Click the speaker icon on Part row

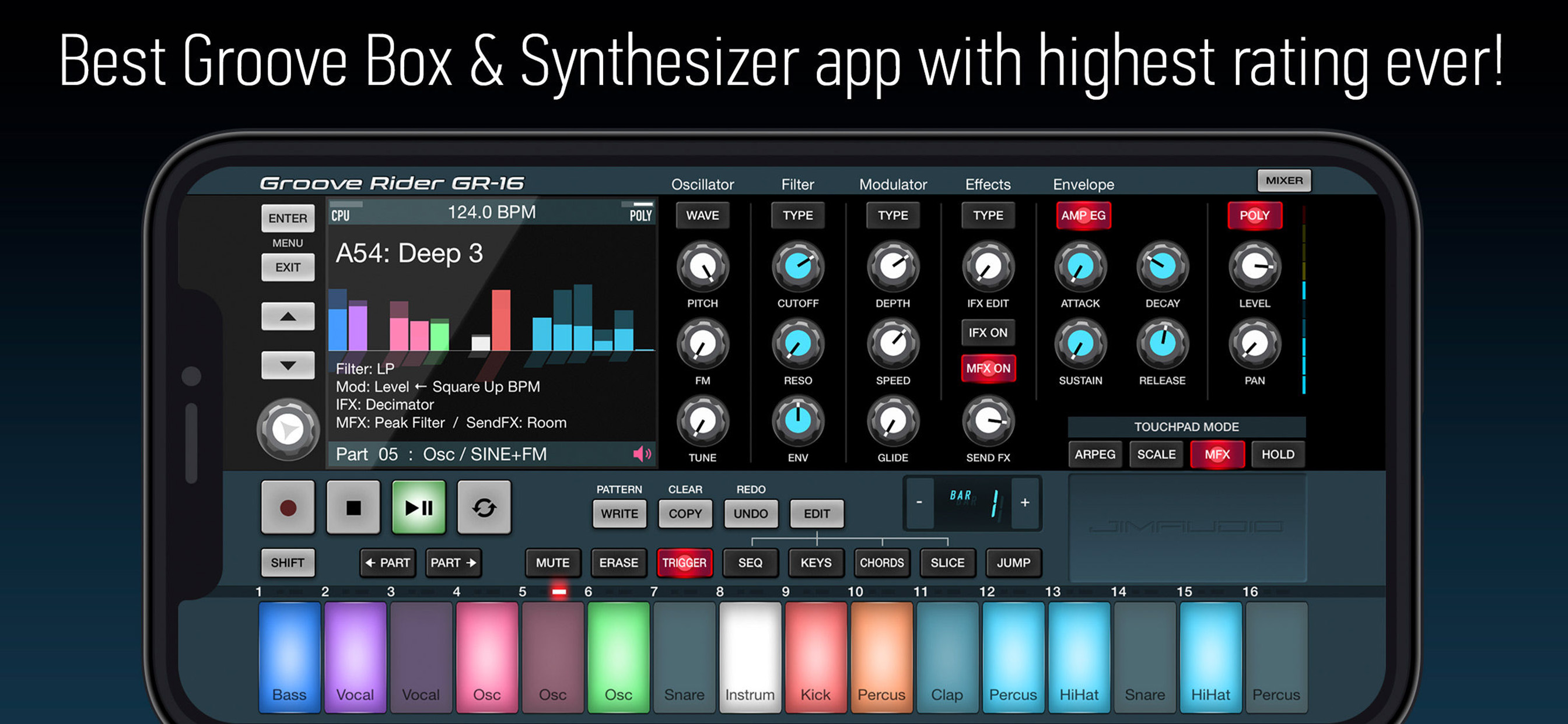point(642,454)
